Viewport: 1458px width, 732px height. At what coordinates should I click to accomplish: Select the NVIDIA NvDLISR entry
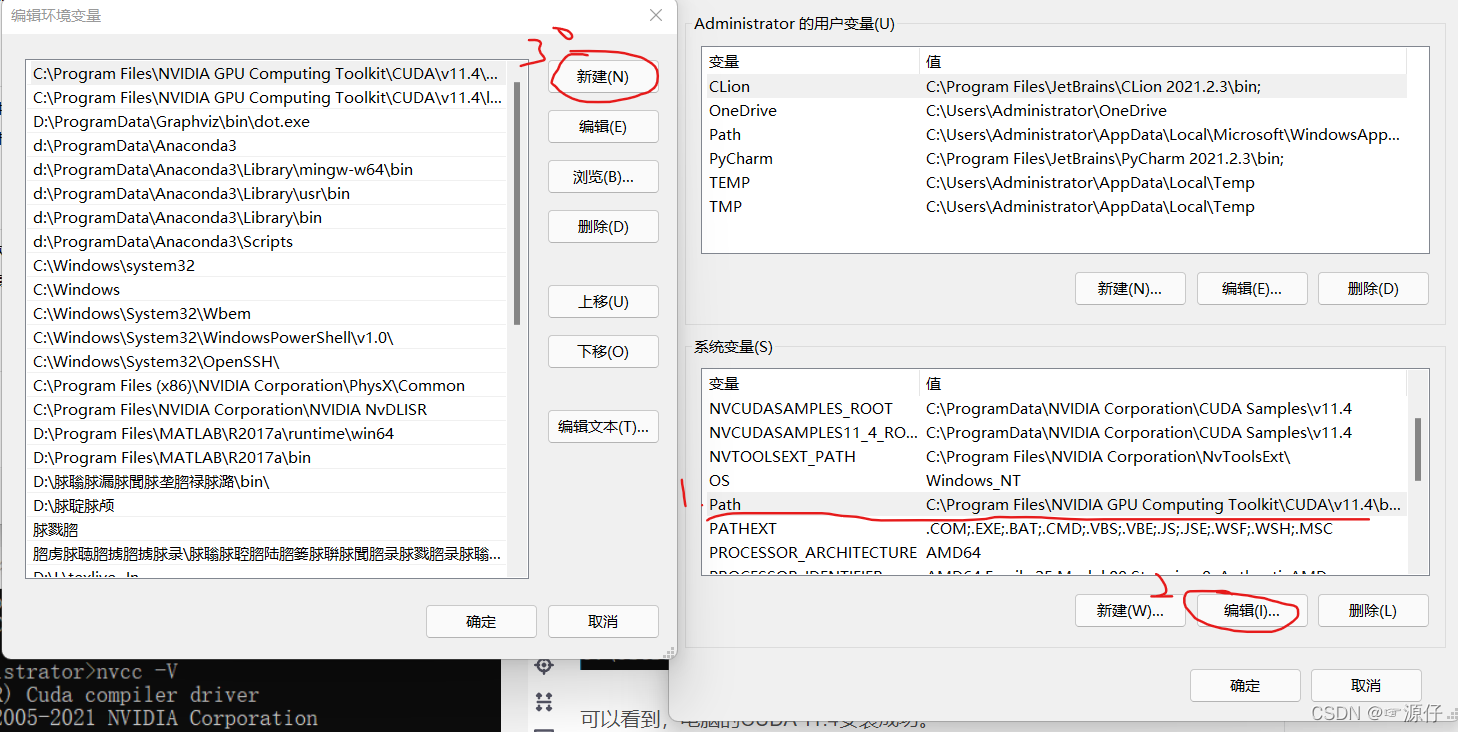(268, 410)
